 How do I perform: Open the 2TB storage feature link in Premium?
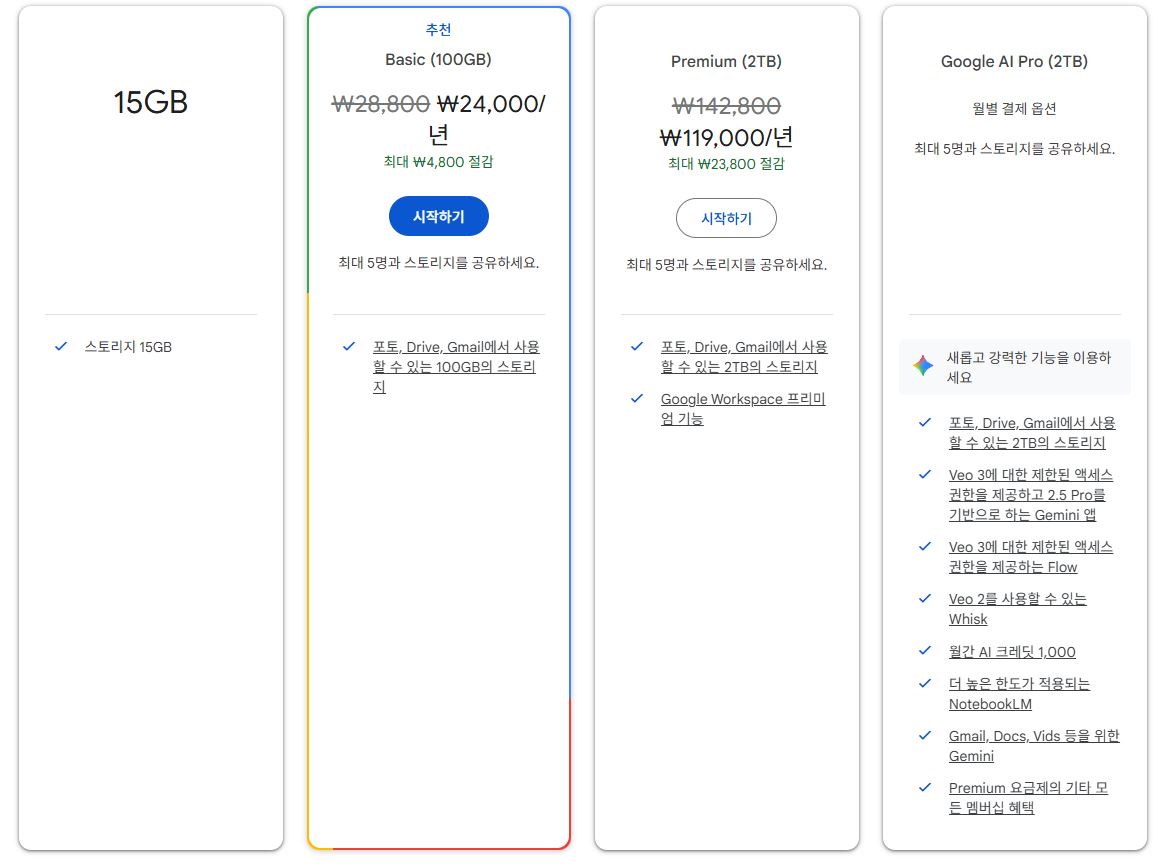coord(744,357)
